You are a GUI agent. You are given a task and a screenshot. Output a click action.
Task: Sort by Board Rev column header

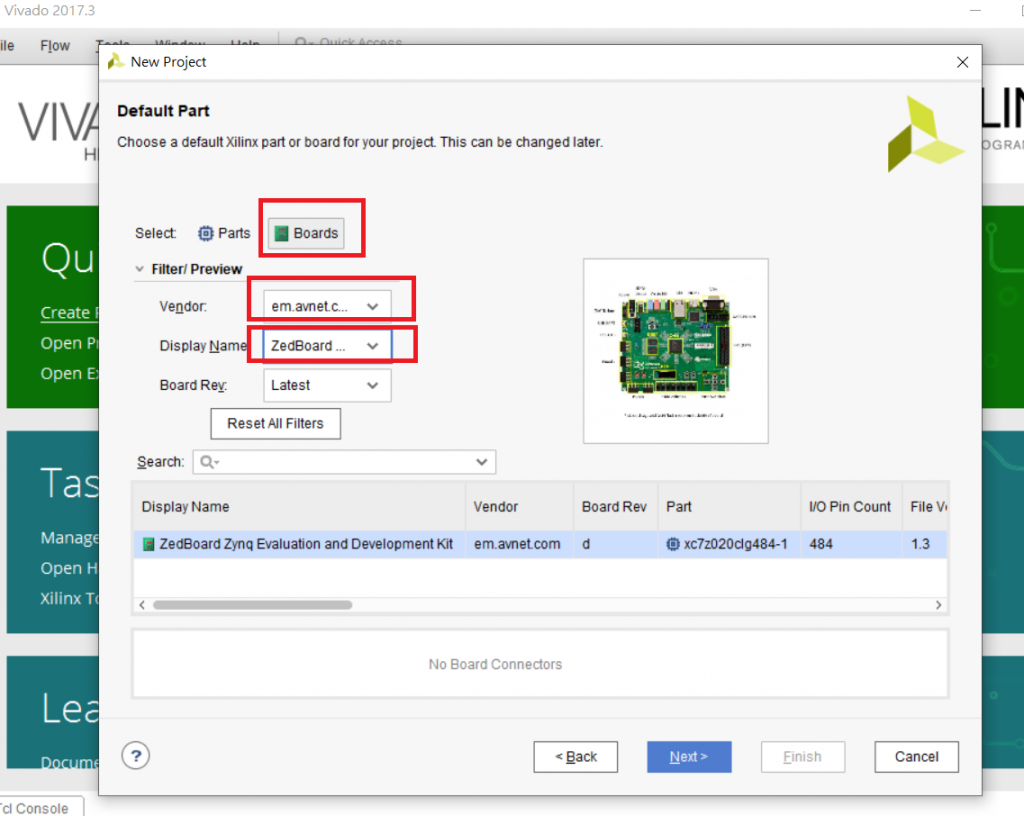coord(615,507)
